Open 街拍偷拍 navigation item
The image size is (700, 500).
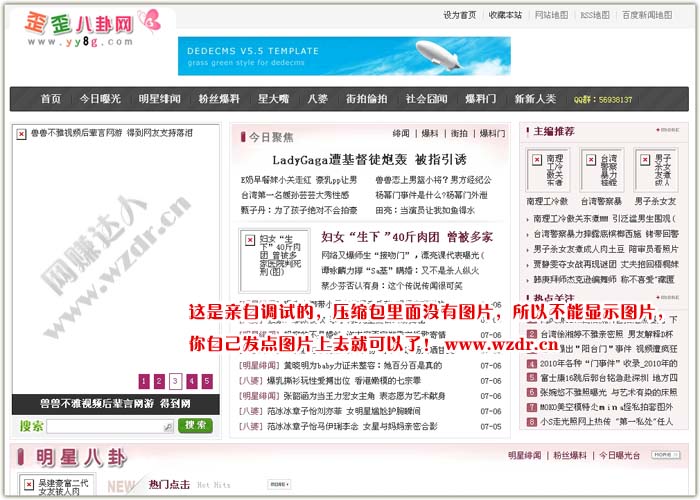click(367, 99)
